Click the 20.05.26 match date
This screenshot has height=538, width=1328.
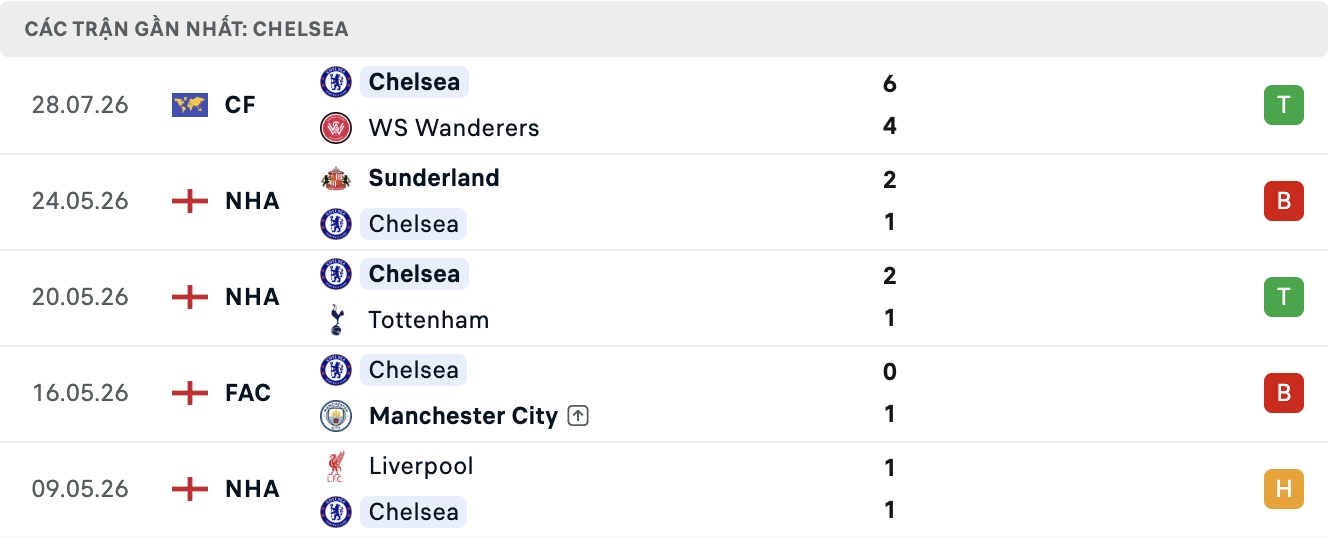[x=80, y=297]
